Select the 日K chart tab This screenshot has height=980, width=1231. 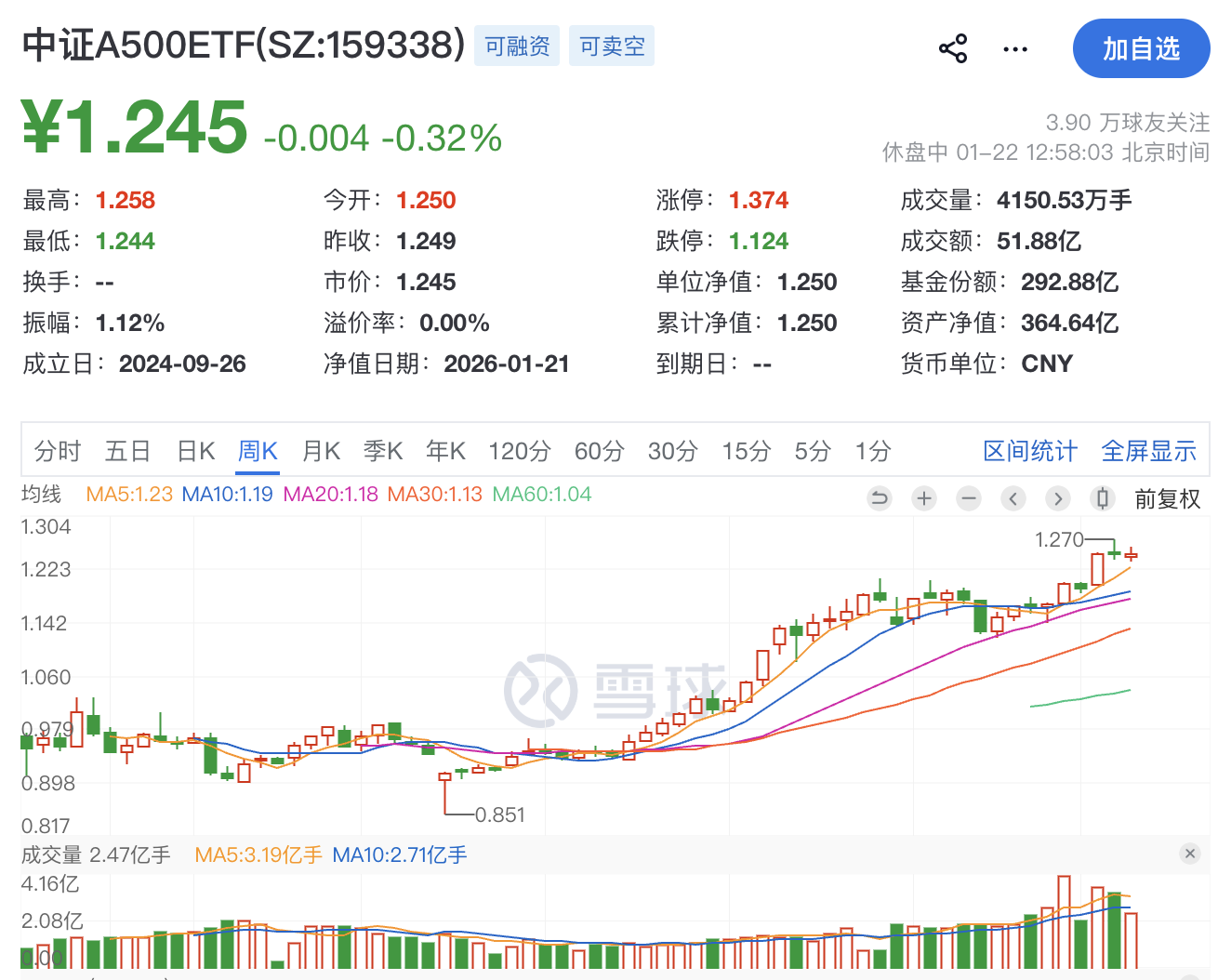(196, 451)
